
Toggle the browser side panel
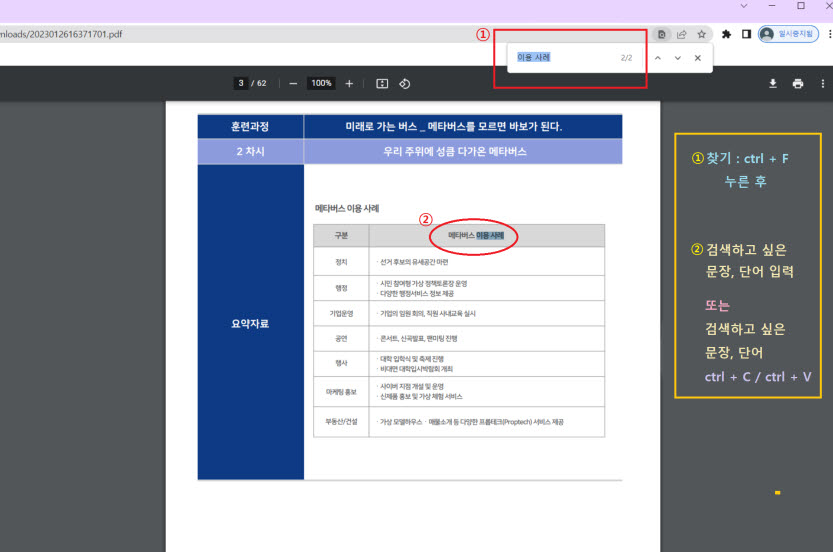tap(746, 34)
